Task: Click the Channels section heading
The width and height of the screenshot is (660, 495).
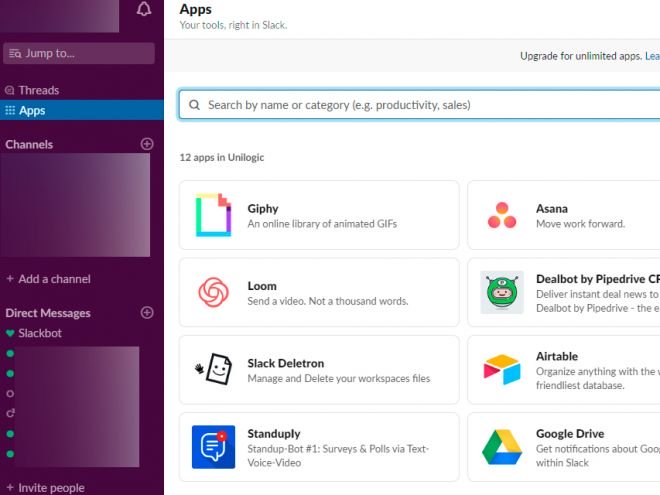Action: click(x=29, y=144)
